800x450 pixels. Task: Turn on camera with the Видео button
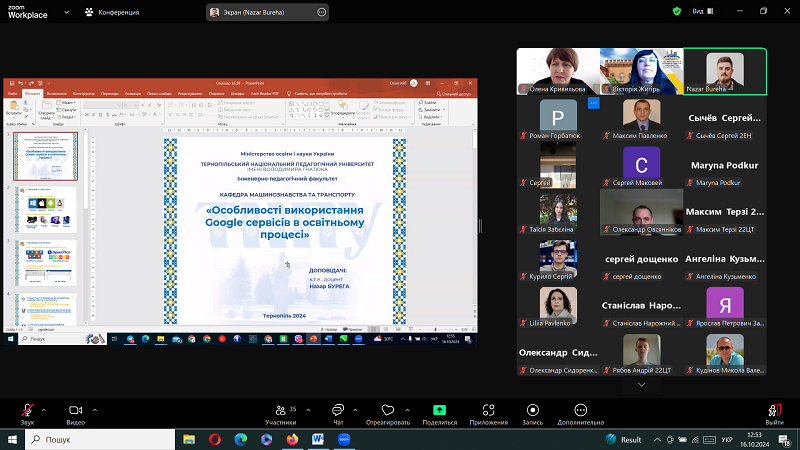76,414
